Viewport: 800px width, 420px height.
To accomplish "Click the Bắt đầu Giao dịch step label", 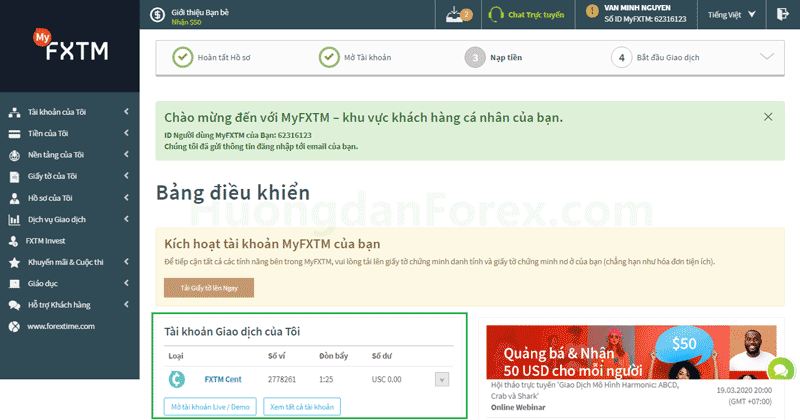I will pyautogui.click(x=668, y=58).
